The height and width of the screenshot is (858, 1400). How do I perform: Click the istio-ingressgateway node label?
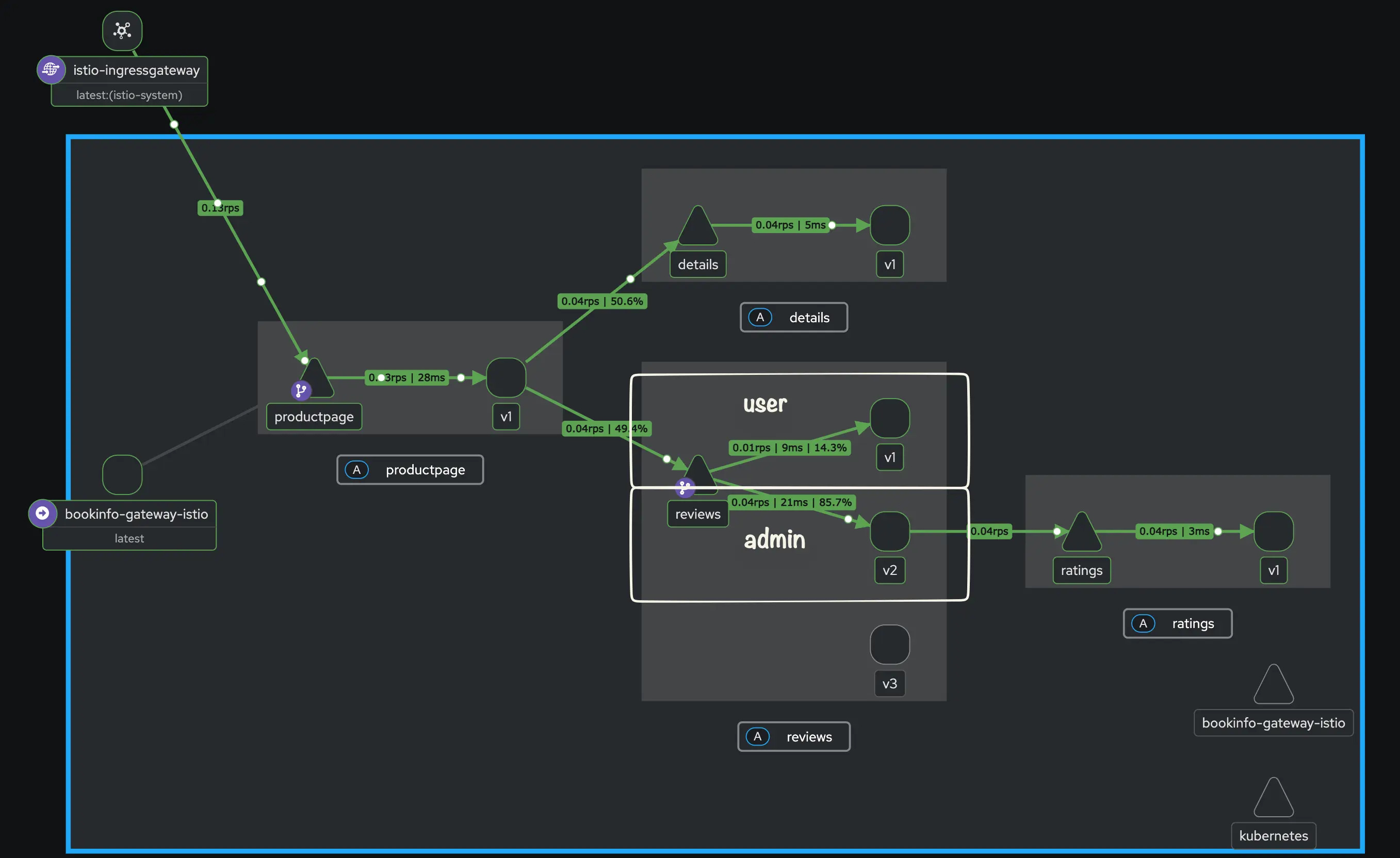[x=136, y=71]
